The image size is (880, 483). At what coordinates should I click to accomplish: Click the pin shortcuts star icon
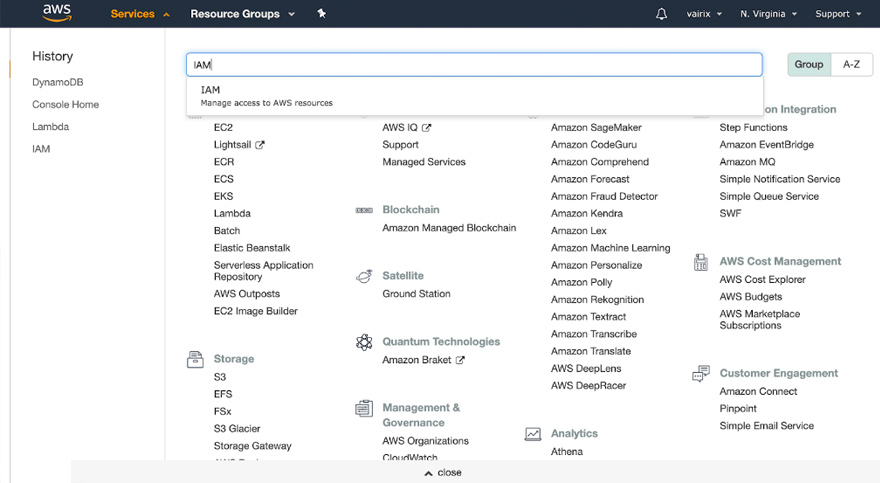click(322, 13)
